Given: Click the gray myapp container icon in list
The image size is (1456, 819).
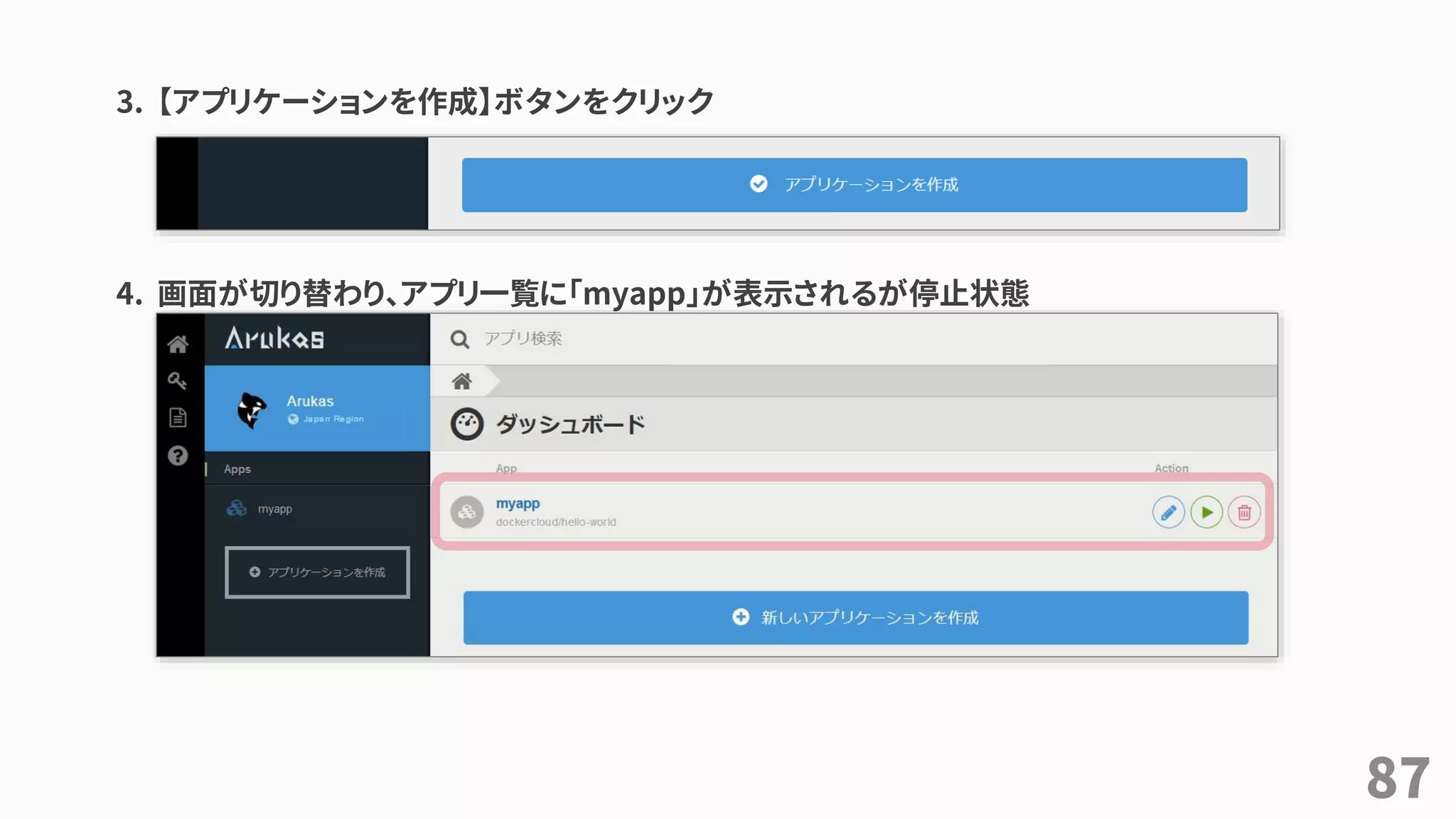Looking at the screenshot, I should (x=467, y=512).
